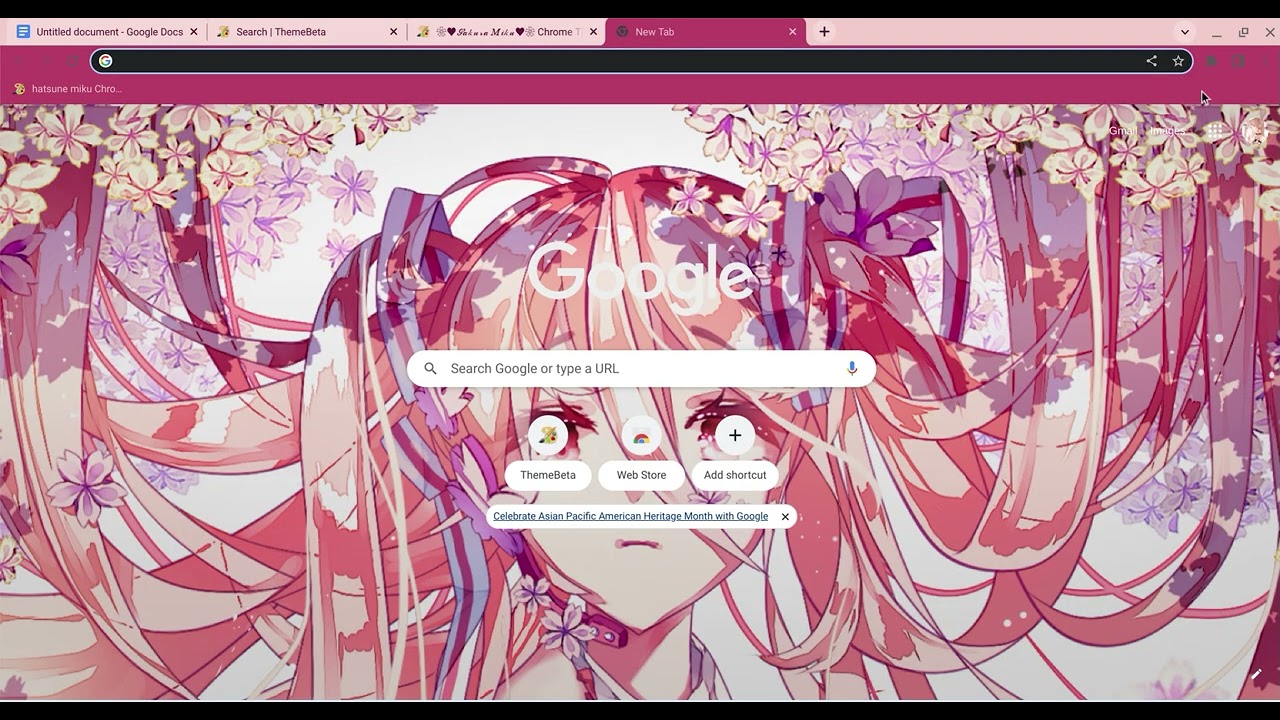Bookmark this page with the star icon
1280x720 pixels.
pyautogui.click(x=1179, y=61)
